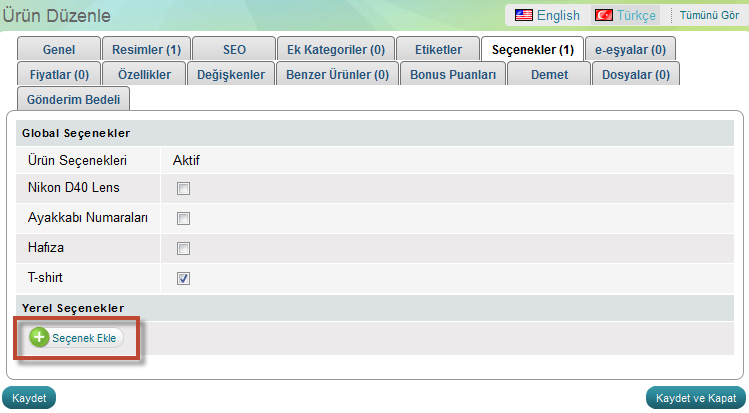
Task: Click the green plus Seçenek Ekle icon
Action: (39, 338)
